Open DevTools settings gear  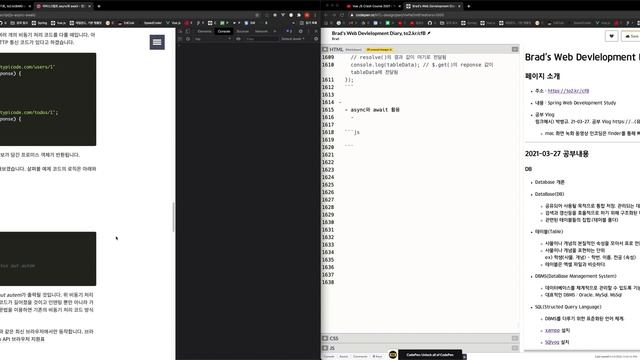click(x=301, y=31)
